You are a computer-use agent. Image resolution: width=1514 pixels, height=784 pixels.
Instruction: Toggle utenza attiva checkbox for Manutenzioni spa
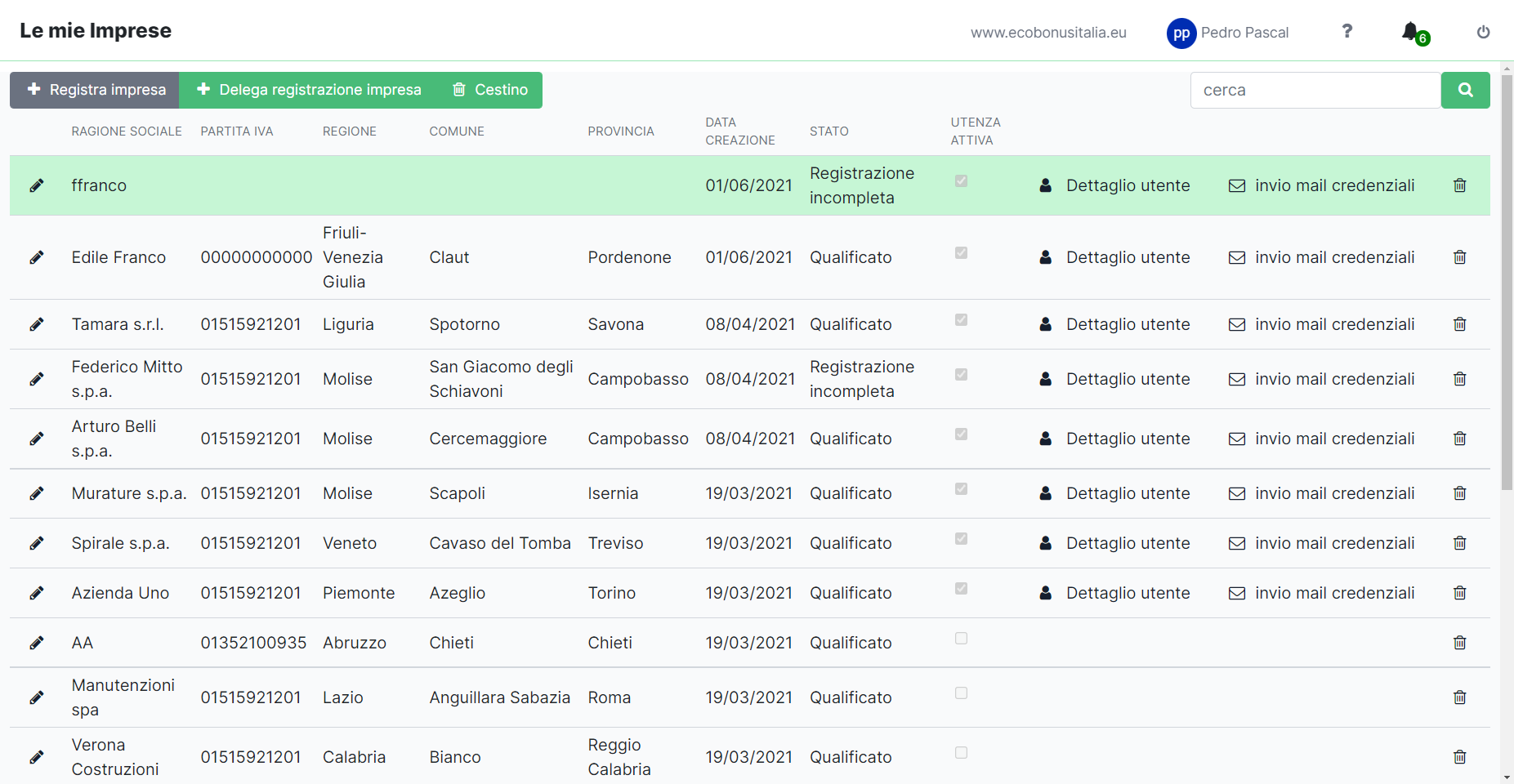pyautogui.click(x=962, y=693)
